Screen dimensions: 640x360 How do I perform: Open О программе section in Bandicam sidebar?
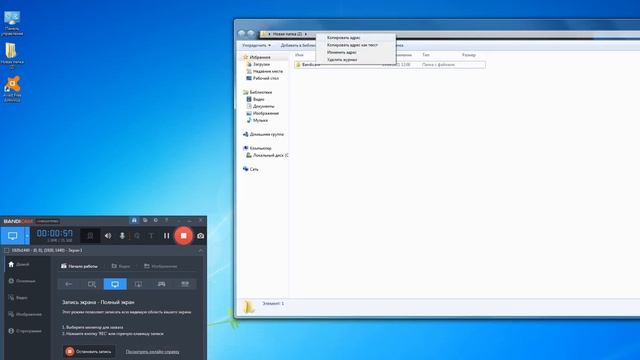(x=25, y=331)
